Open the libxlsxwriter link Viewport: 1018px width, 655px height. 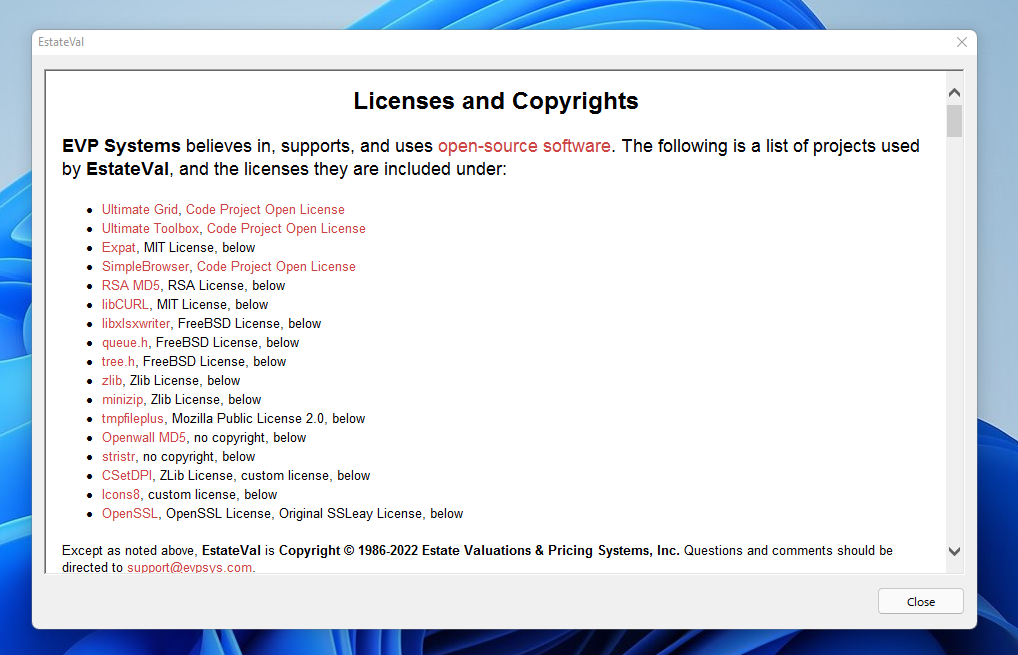tap(136, 323)
